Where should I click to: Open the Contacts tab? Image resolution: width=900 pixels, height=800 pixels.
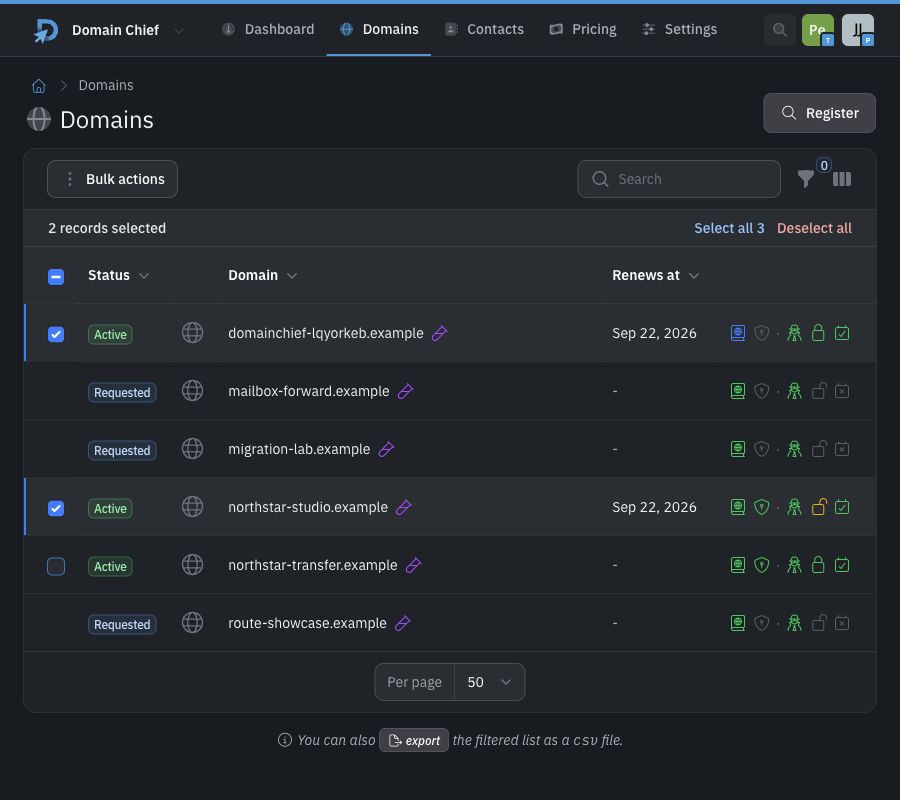484,29
